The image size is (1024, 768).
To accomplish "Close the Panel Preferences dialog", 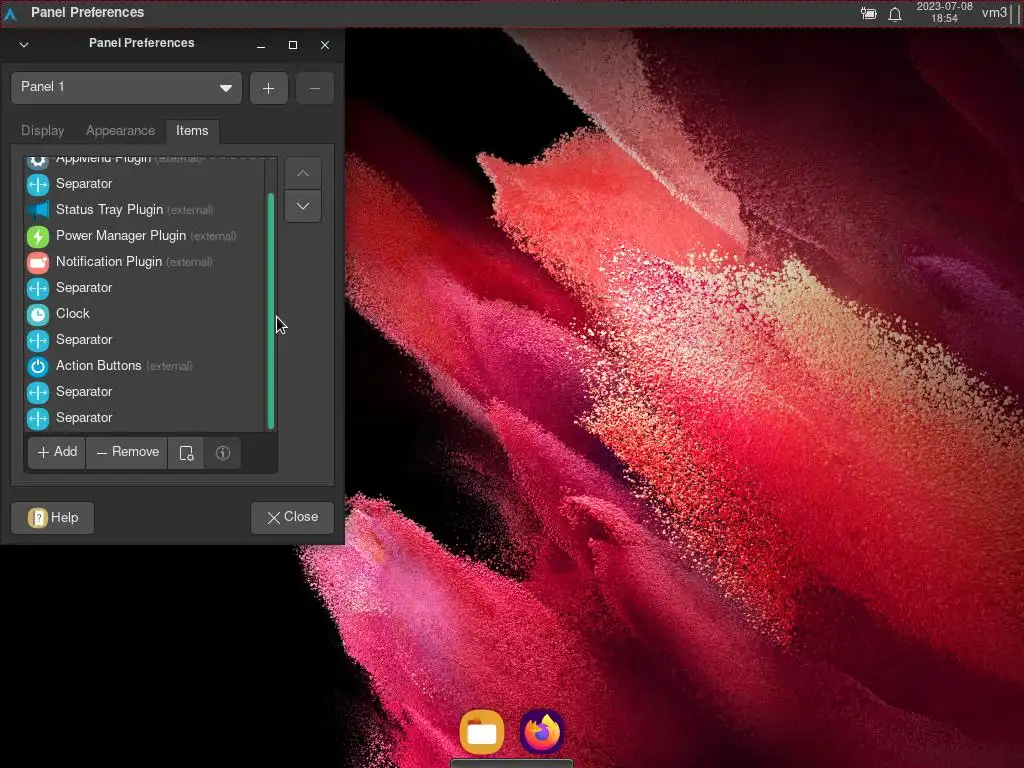I will [x=293, y=518].
